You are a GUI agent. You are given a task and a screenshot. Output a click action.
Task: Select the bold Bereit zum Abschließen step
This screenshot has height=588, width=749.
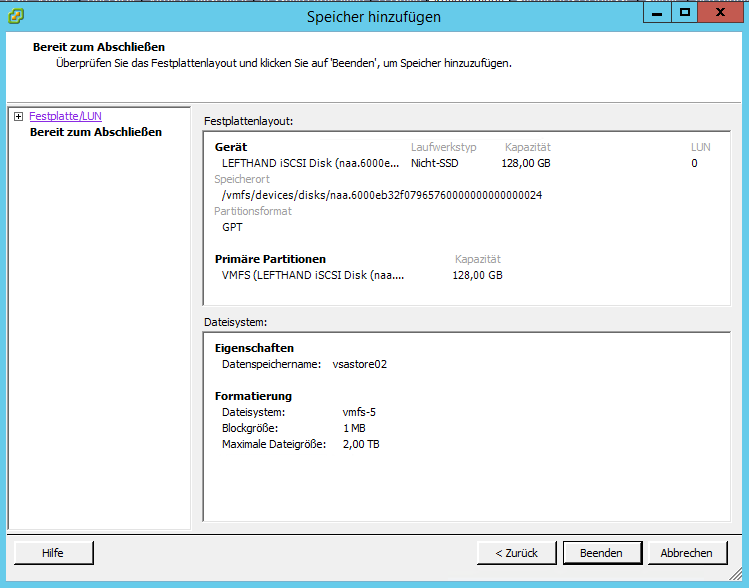(95, 132)
